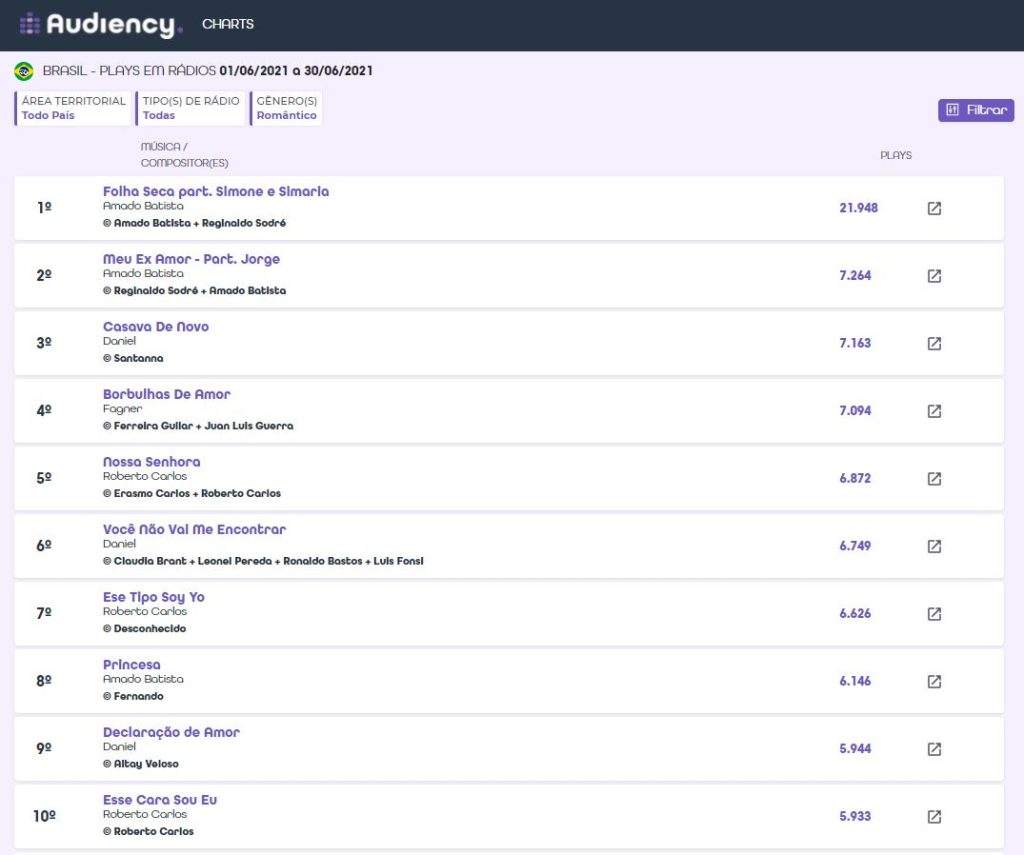Open song Princesa
Screen dimensions: 1024x855
pos(131,665)
